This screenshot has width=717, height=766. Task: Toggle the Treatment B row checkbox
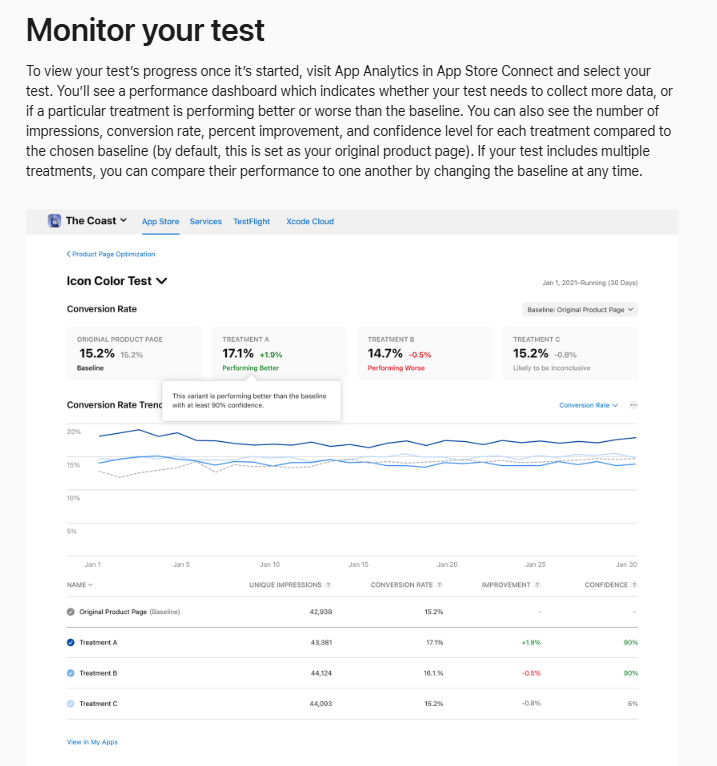(x=71, y=673)
